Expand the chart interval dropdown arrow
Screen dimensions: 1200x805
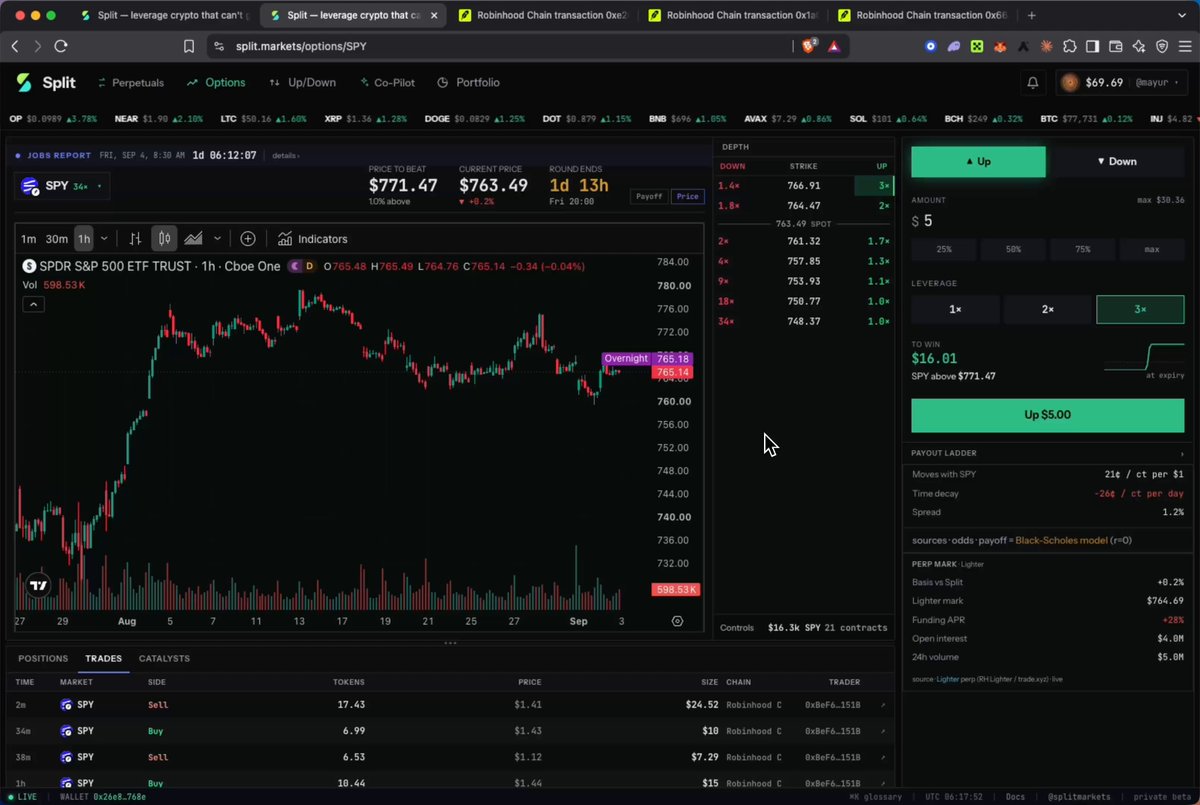[x=104, y=239]
